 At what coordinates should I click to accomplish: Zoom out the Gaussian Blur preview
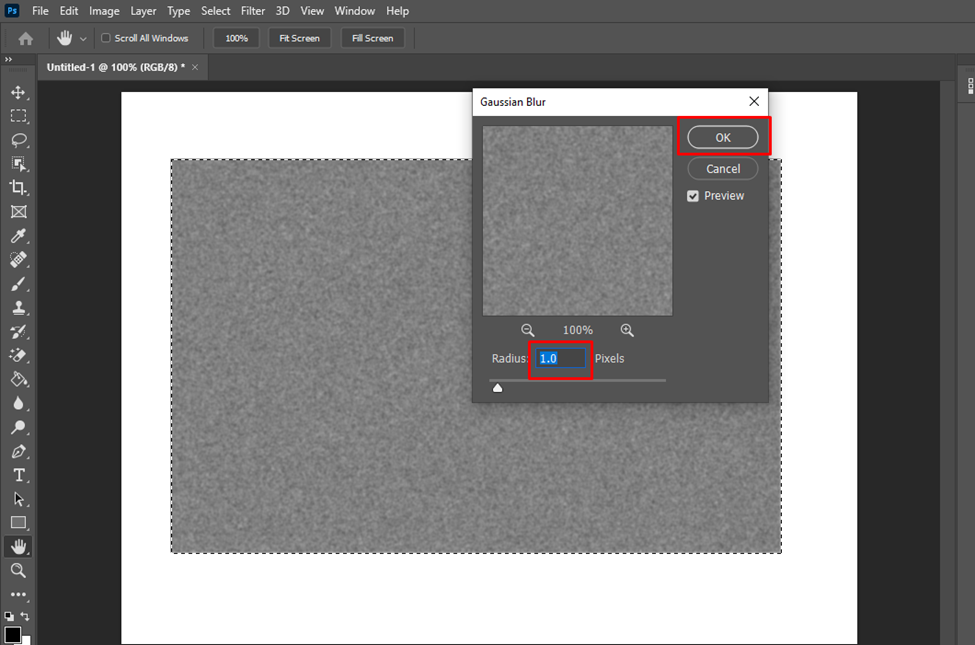(x=527, y=330)
